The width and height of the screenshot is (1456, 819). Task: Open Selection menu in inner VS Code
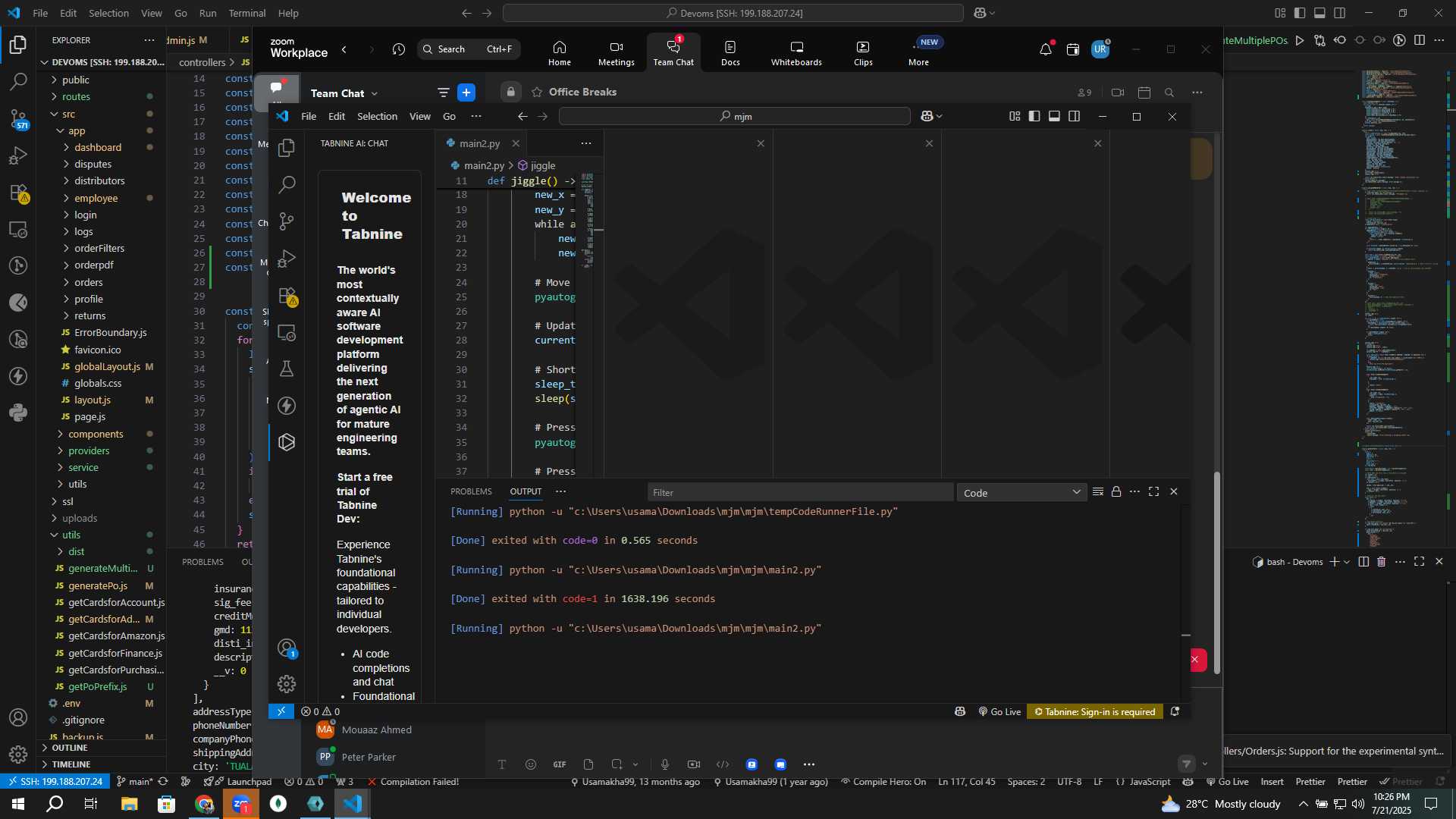tap(377, 116)
